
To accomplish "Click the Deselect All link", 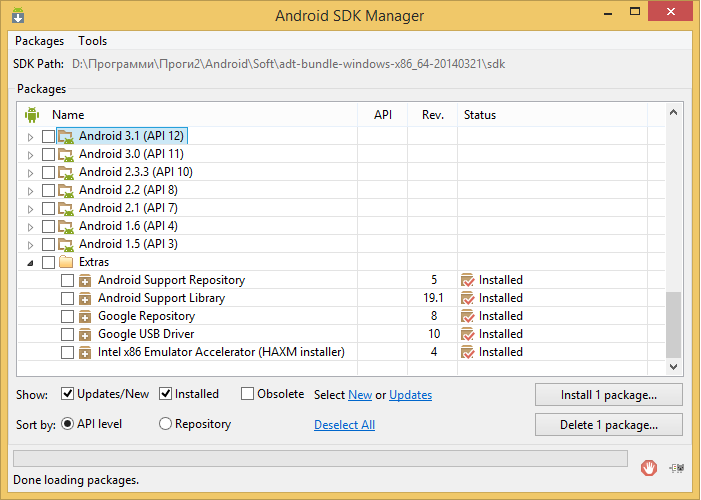I will [344, 424].
